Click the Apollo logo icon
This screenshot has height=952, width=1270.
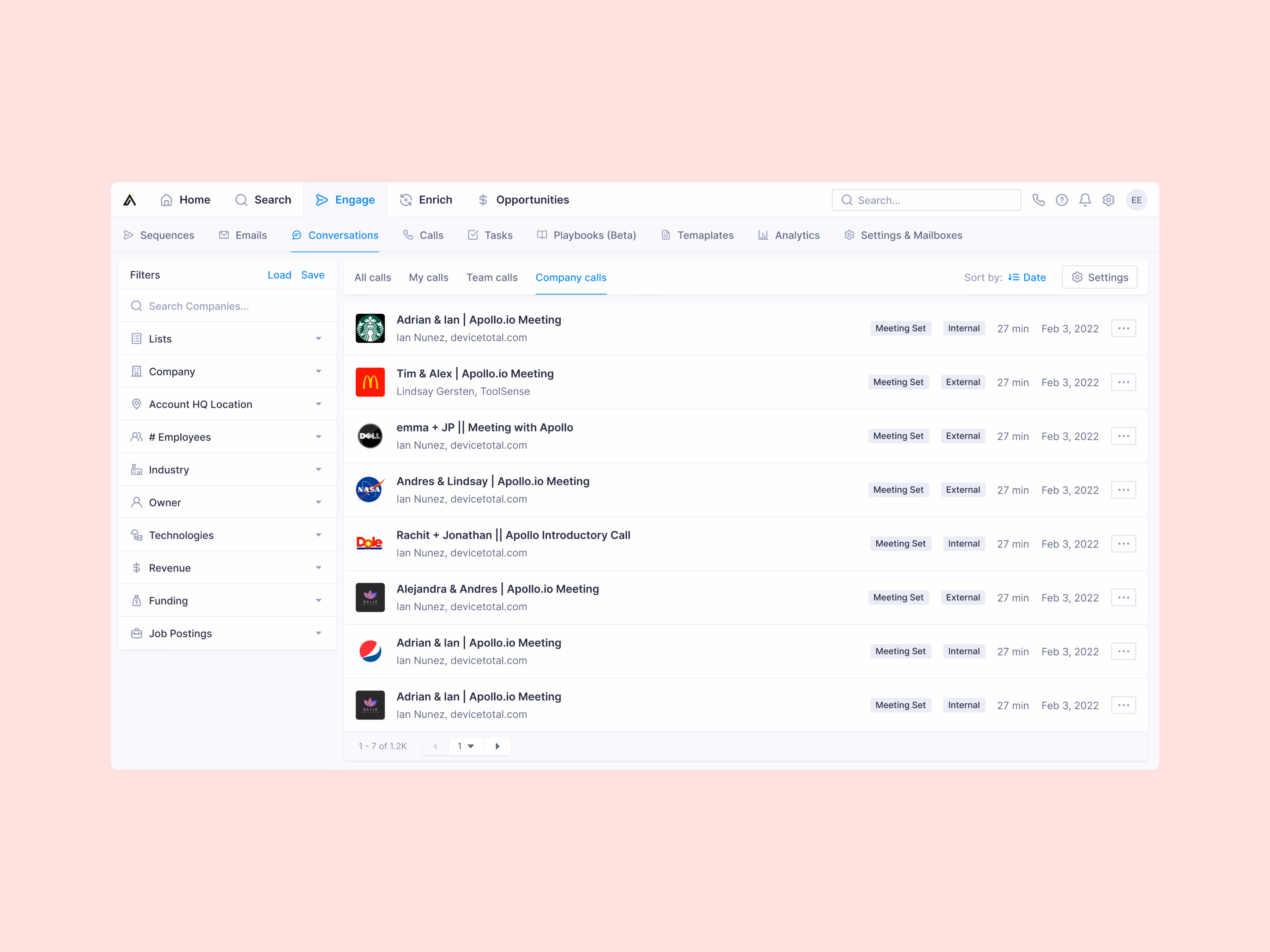130,200
